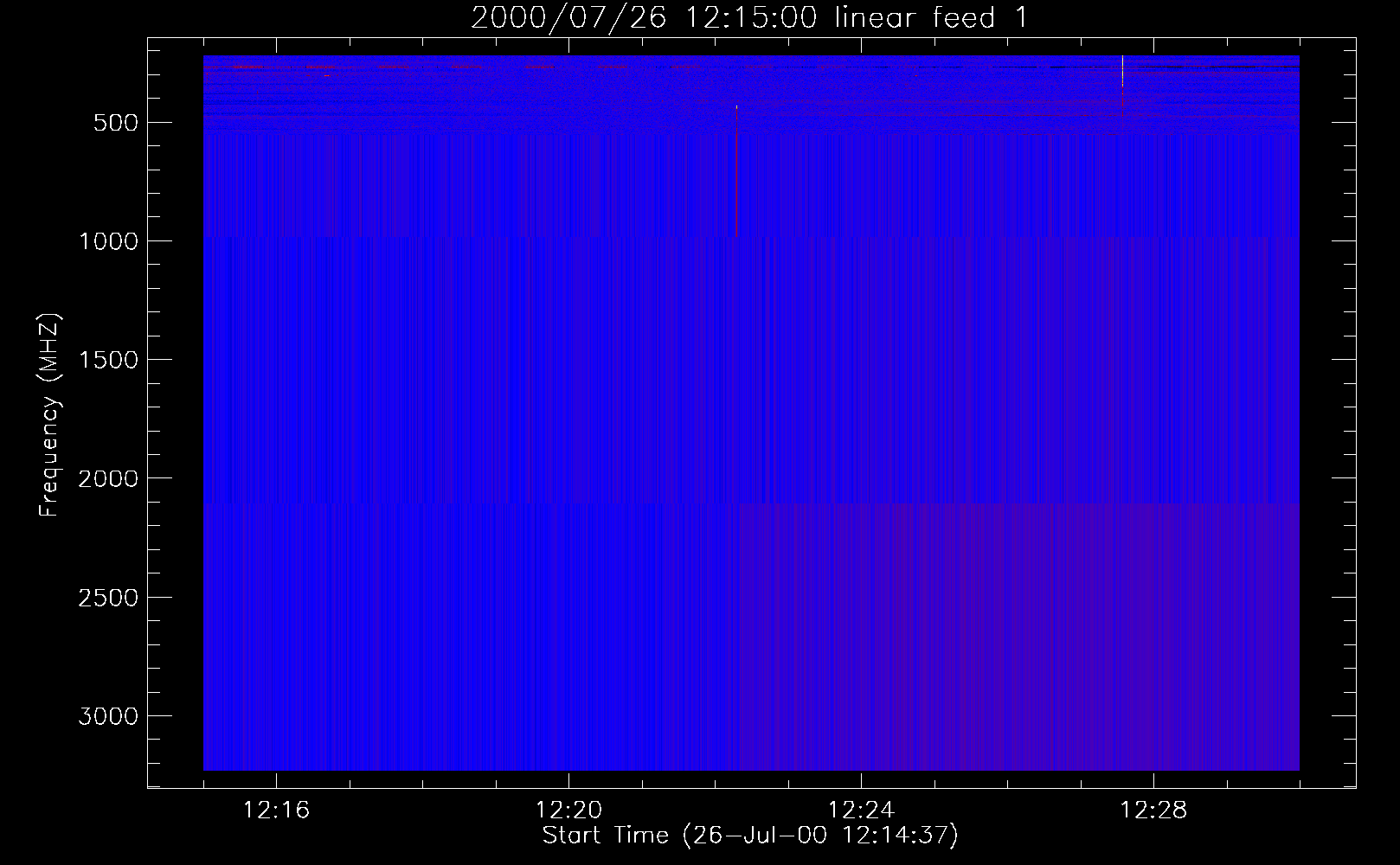
Task: Click the 'Start Time (26-Jul-00 12:14:37)' label
Action: tap(750, 836)
